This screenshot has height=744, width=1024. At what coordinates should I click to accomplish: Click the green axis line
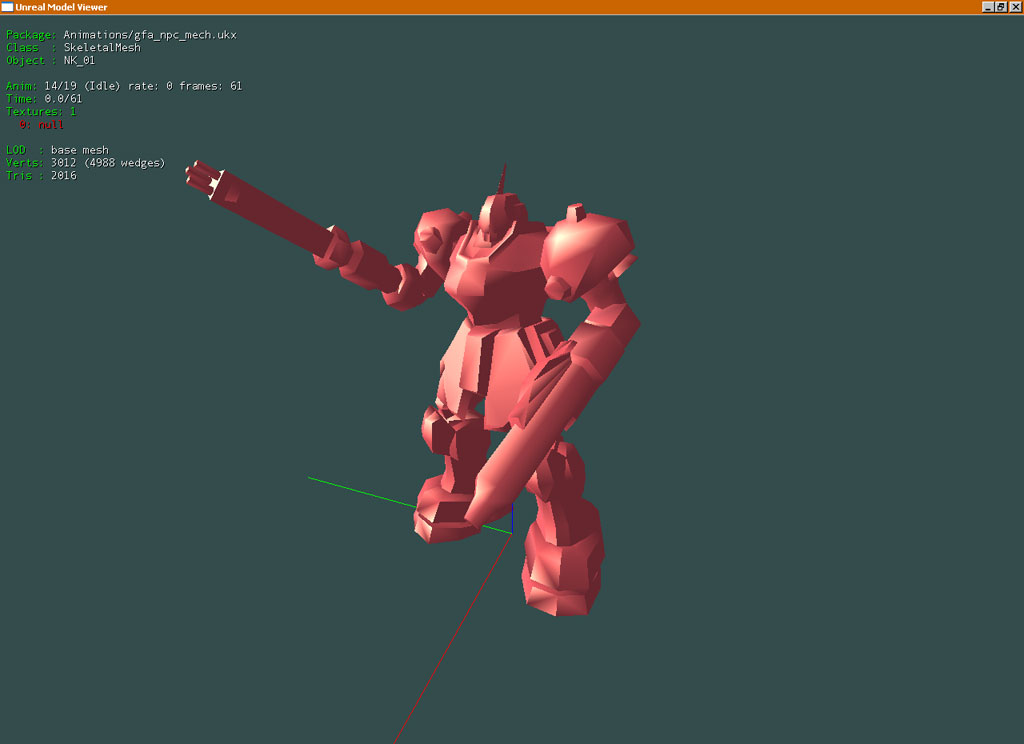[x=361, y=491]
